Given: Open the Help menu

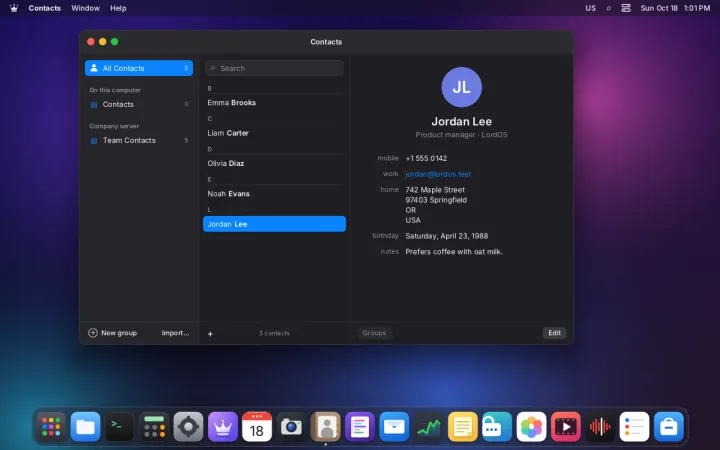Looking at the screenshot, I should click(118, 8).
